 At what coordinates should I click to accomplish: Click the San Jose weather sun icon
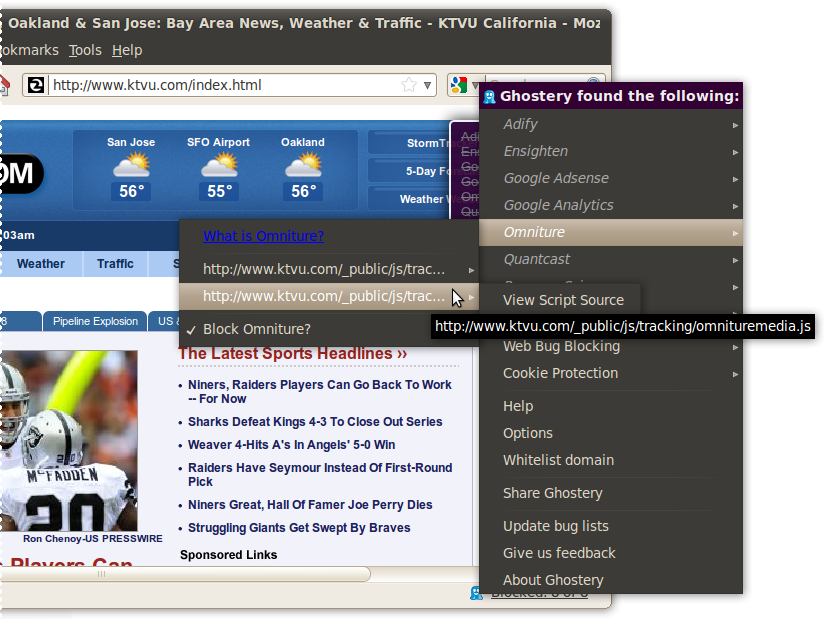click(132, 164)
